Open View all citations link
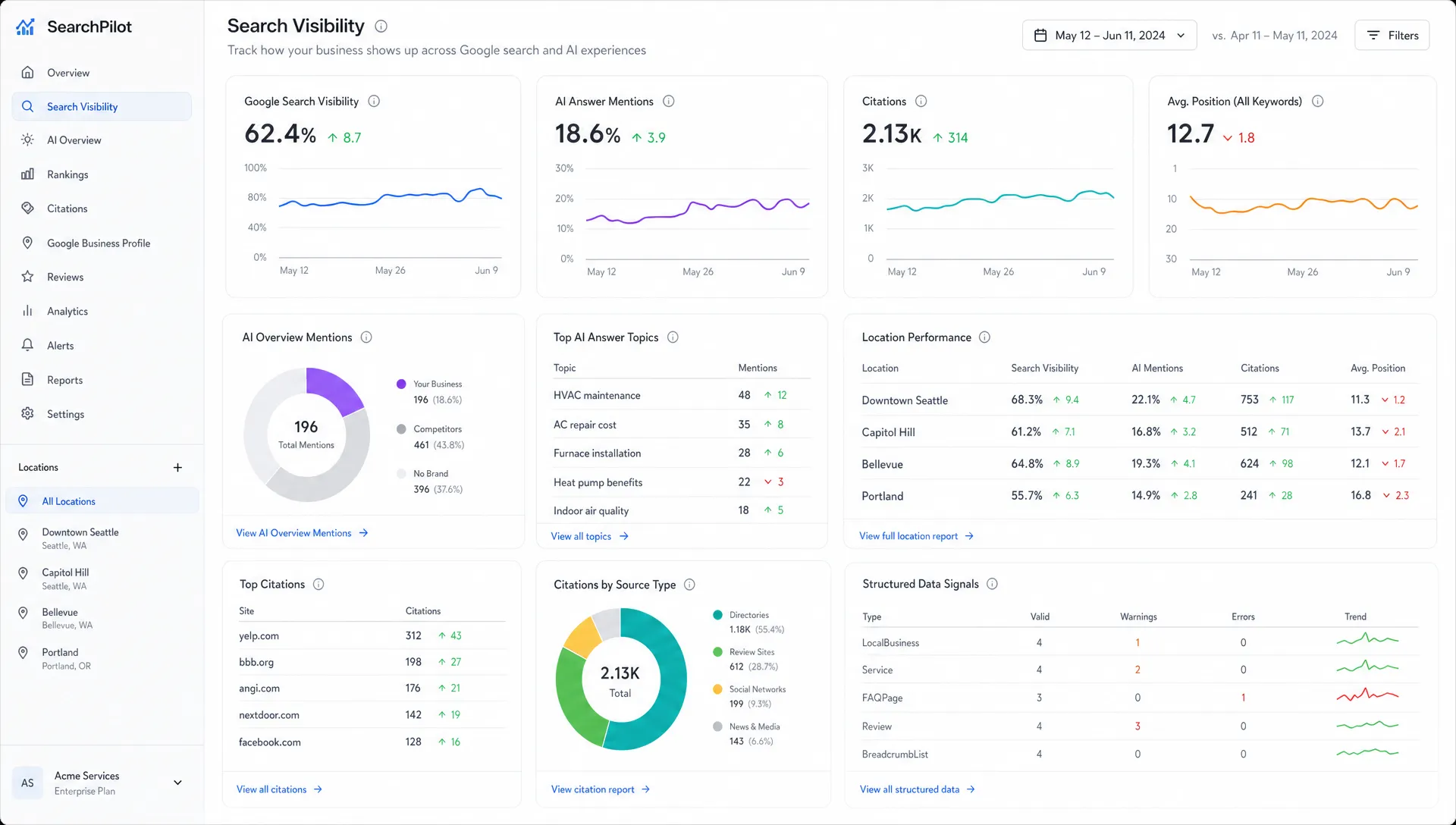 pos(279,789)
